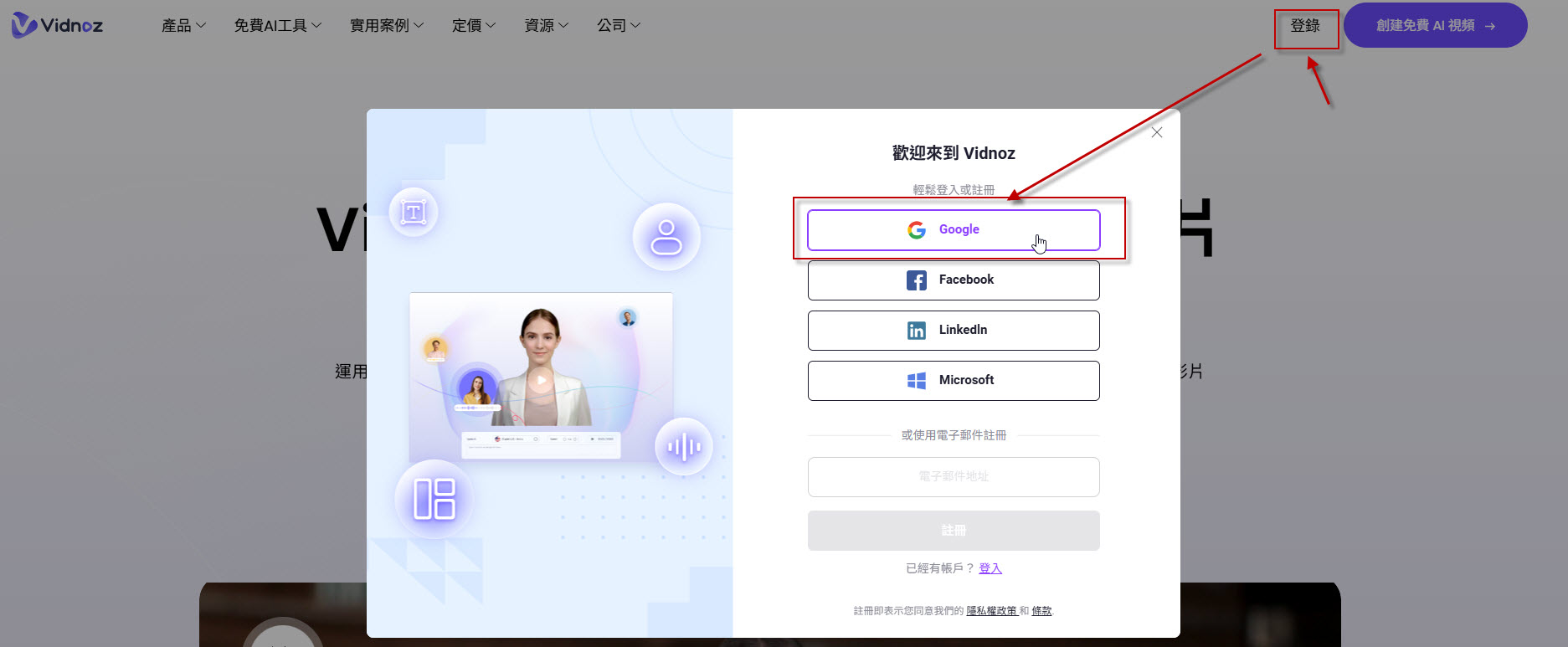Close the welcome dialog
Screen dimensions: 1568x647
(1157, 132)
